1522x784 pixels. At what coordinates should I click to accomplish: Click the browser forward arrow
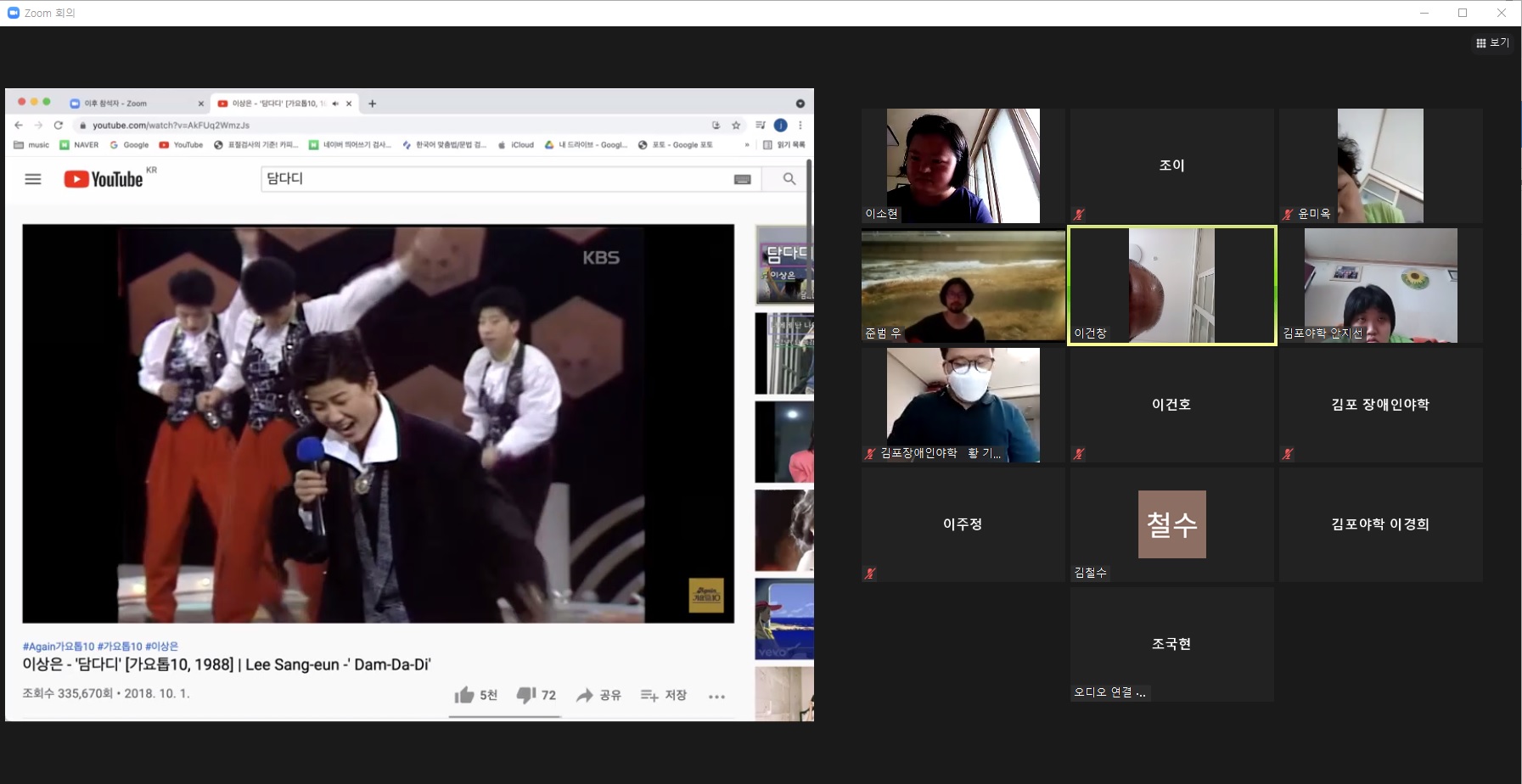(38, 126)
